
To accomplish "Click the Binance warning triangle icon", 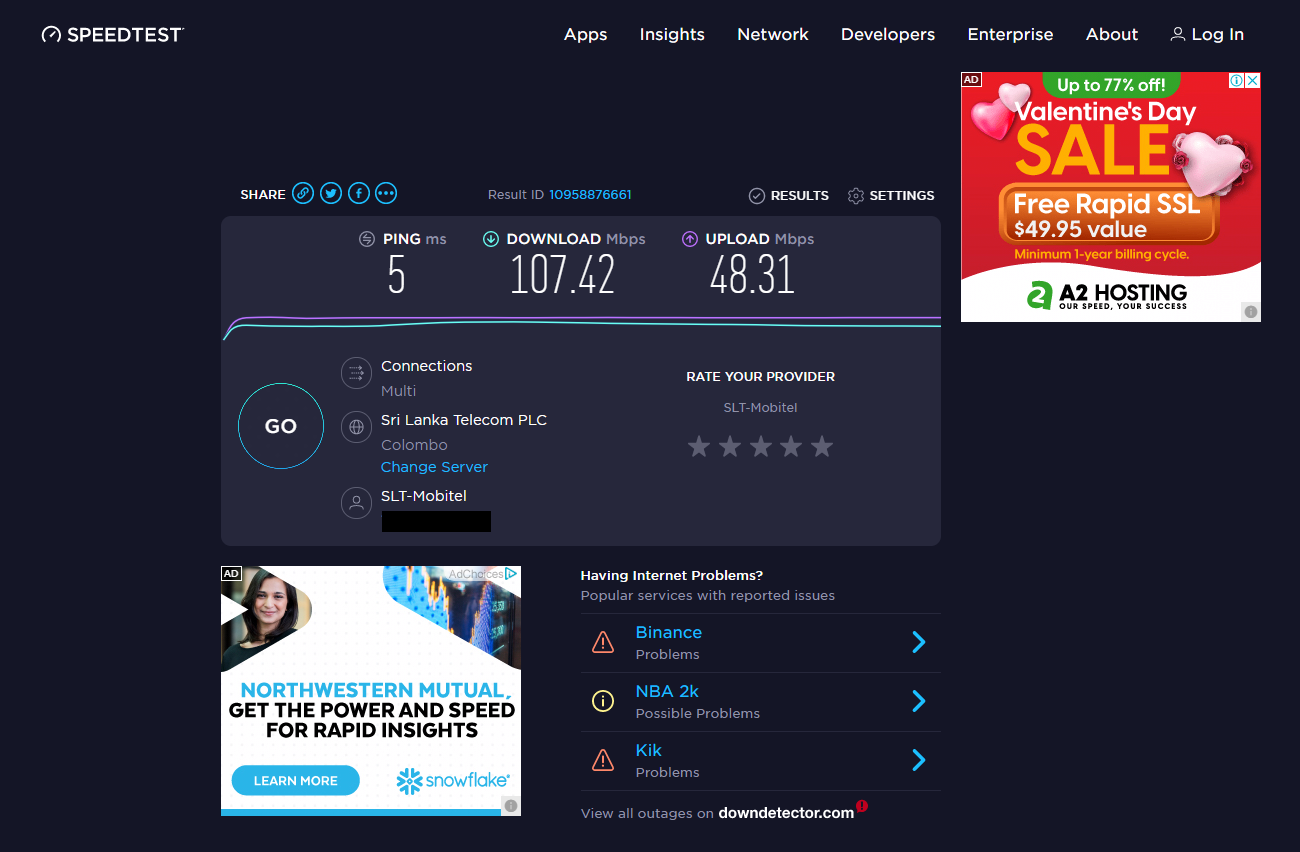I will 603,642.
